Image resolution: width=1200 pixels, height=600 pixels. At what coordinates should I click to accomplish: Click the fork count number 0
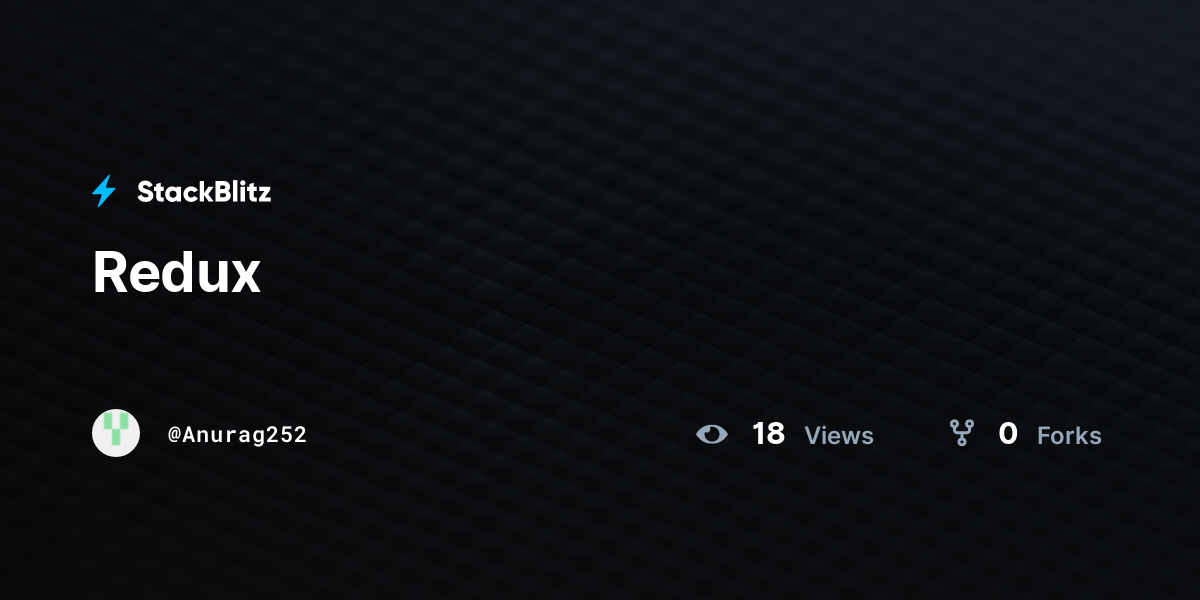point(1008,434)
